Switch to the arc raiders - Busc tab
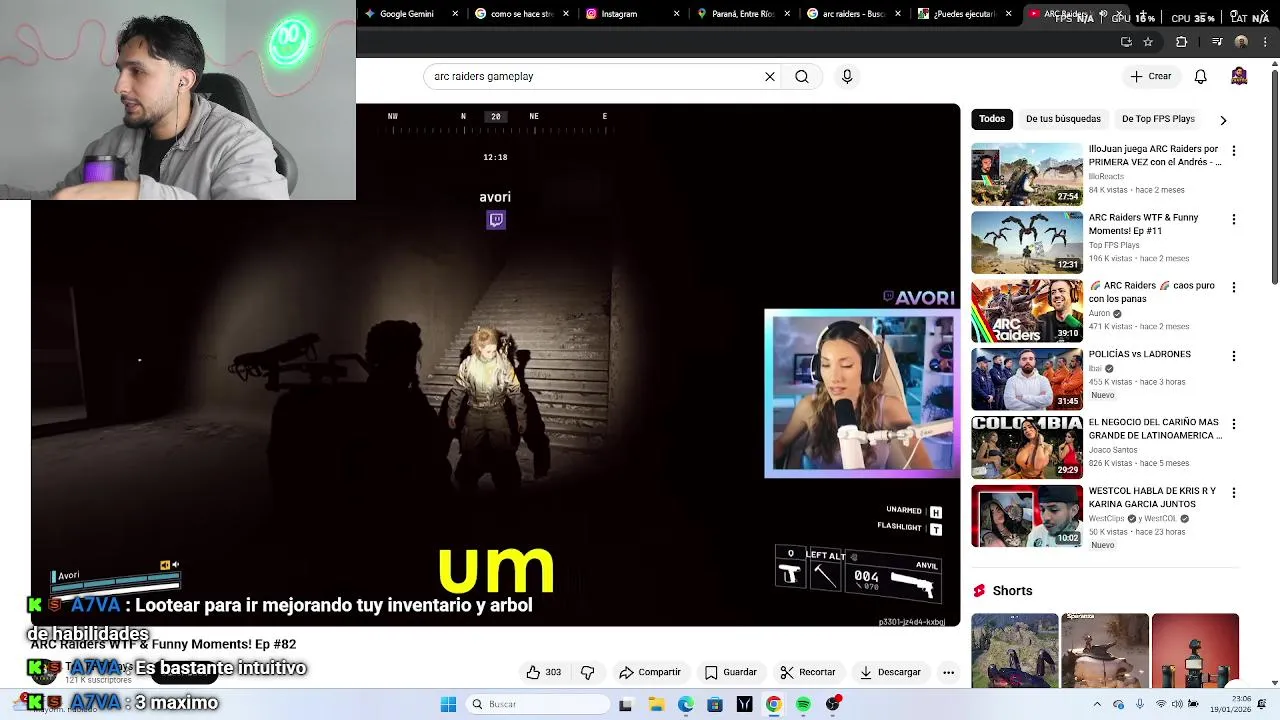 853,14
